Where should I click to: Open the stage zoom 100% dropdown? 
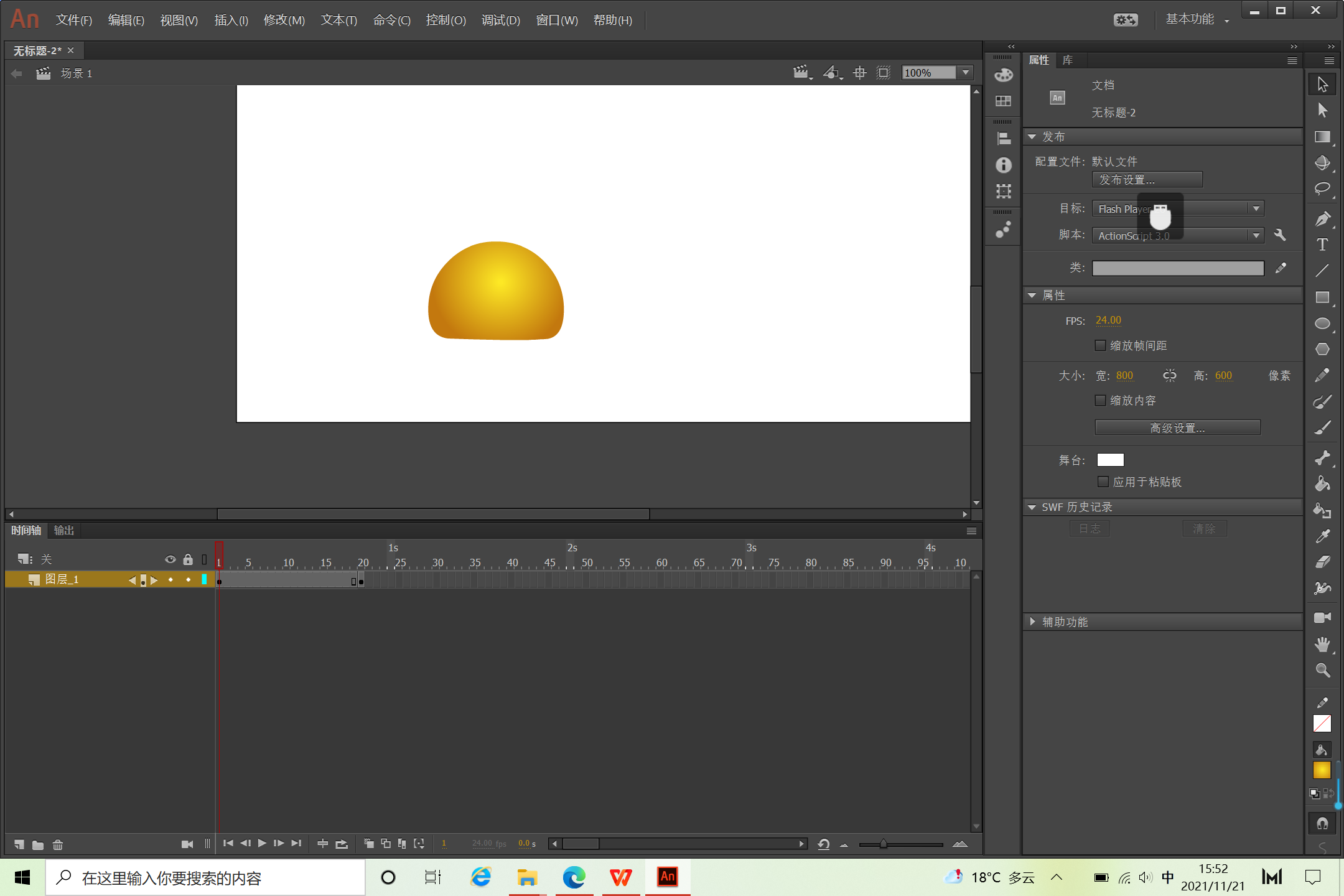click(x=966, y=73)
